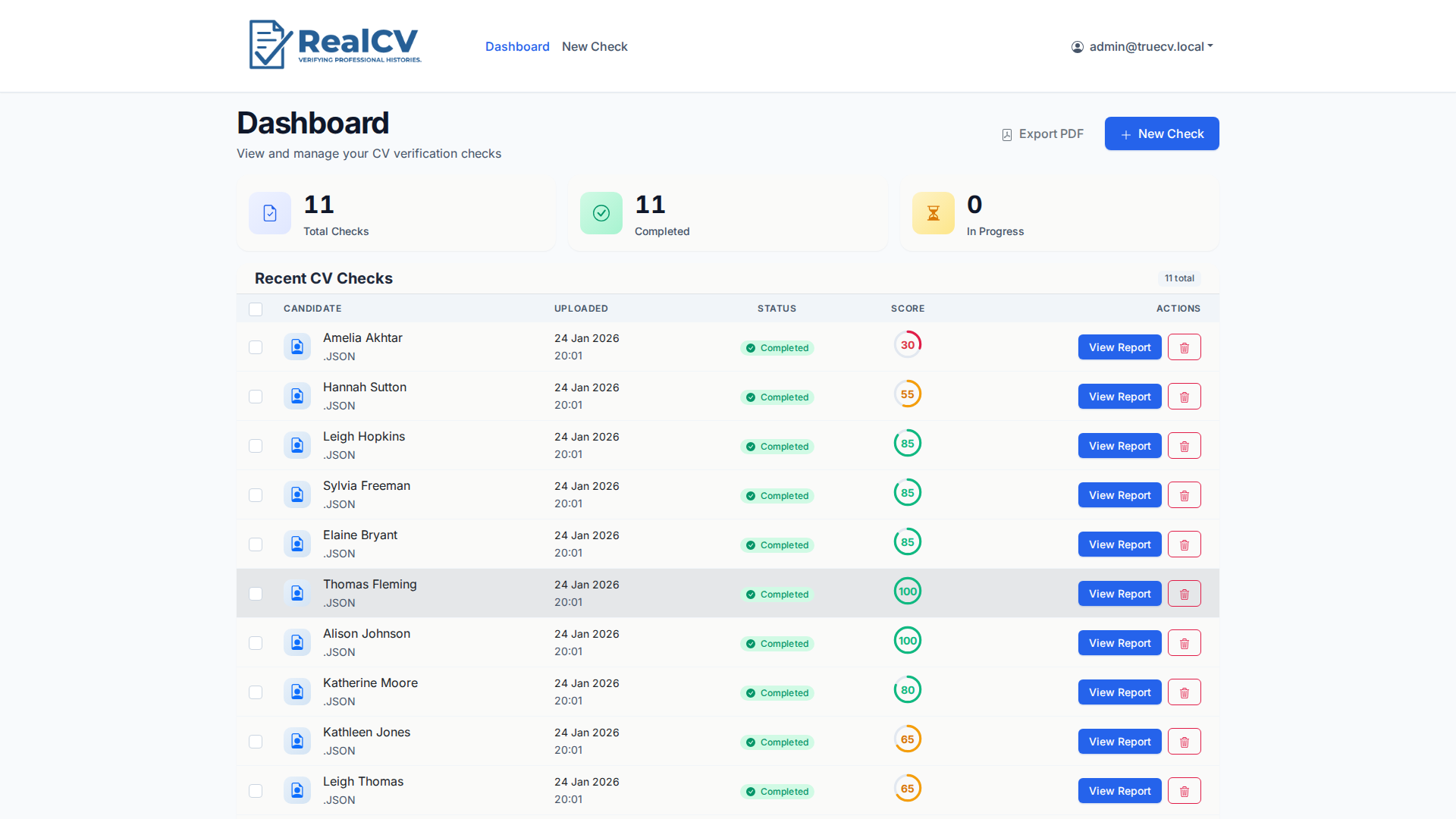Click the Export PDF button
Image resolution: width=1456 pixels, height=819 pixels.
point(1043,134)
